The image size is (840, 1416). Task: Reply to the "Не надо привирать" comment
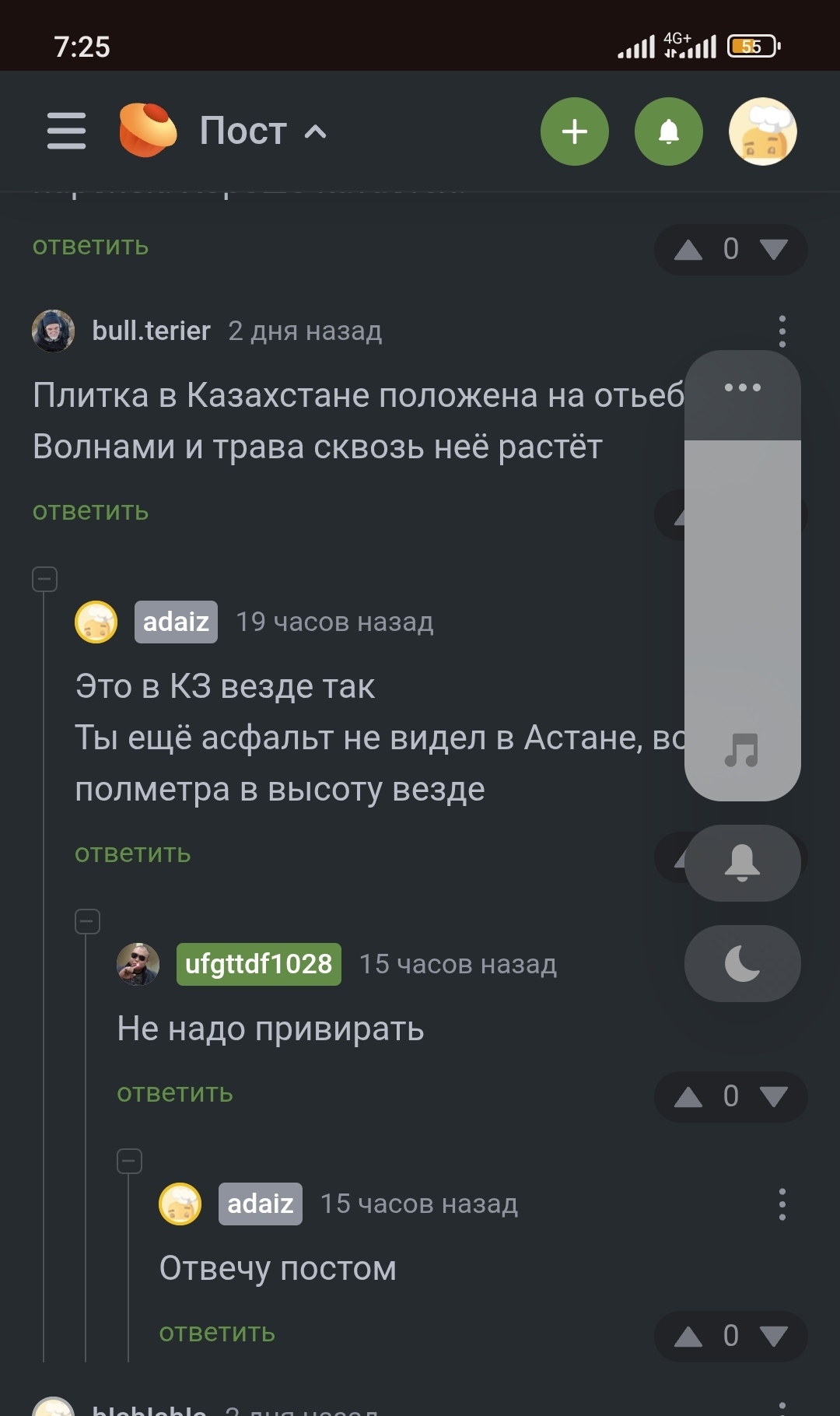click(174, 1093)
